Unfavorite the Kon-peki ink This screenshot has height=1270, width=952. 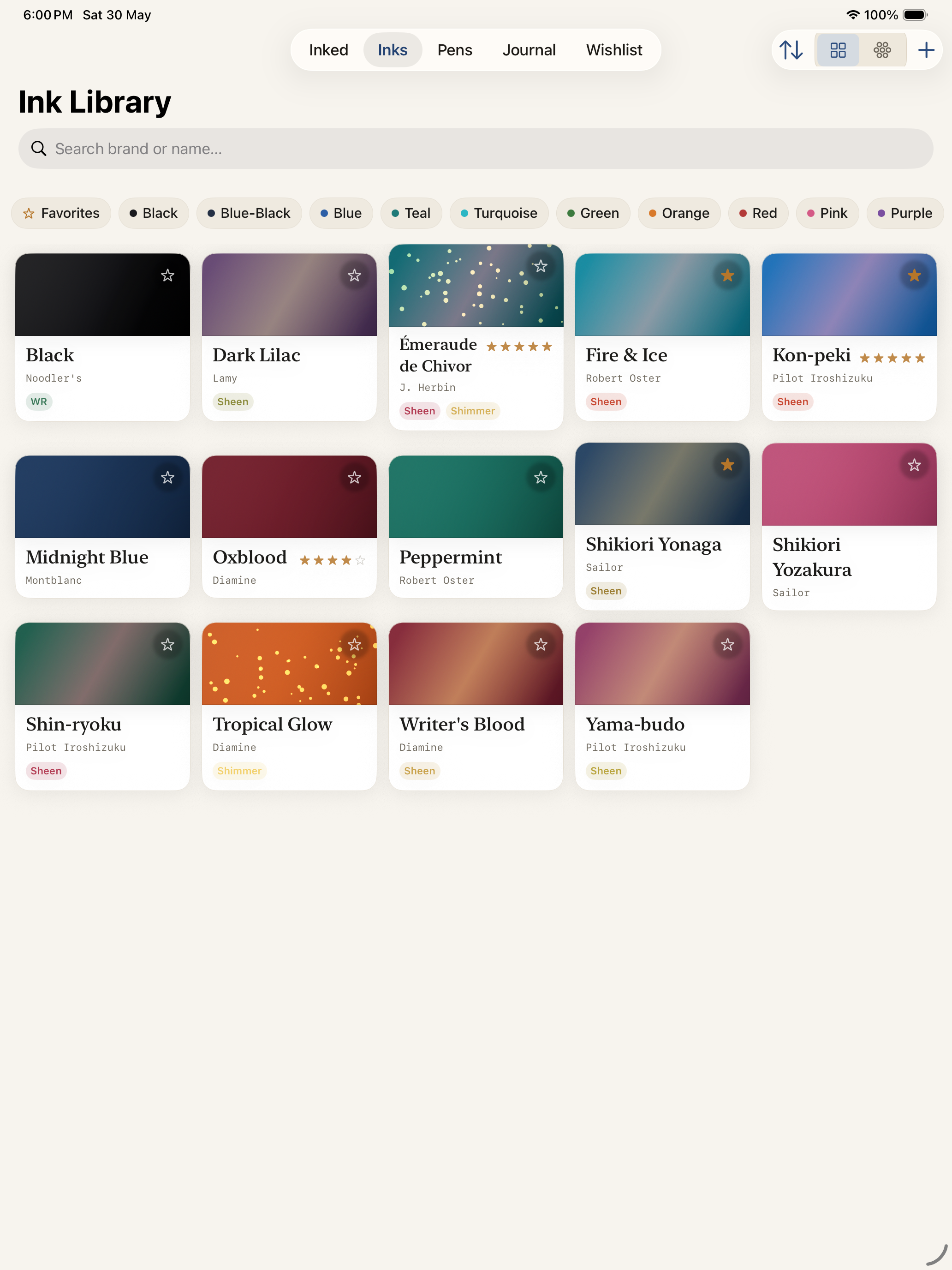914,276
